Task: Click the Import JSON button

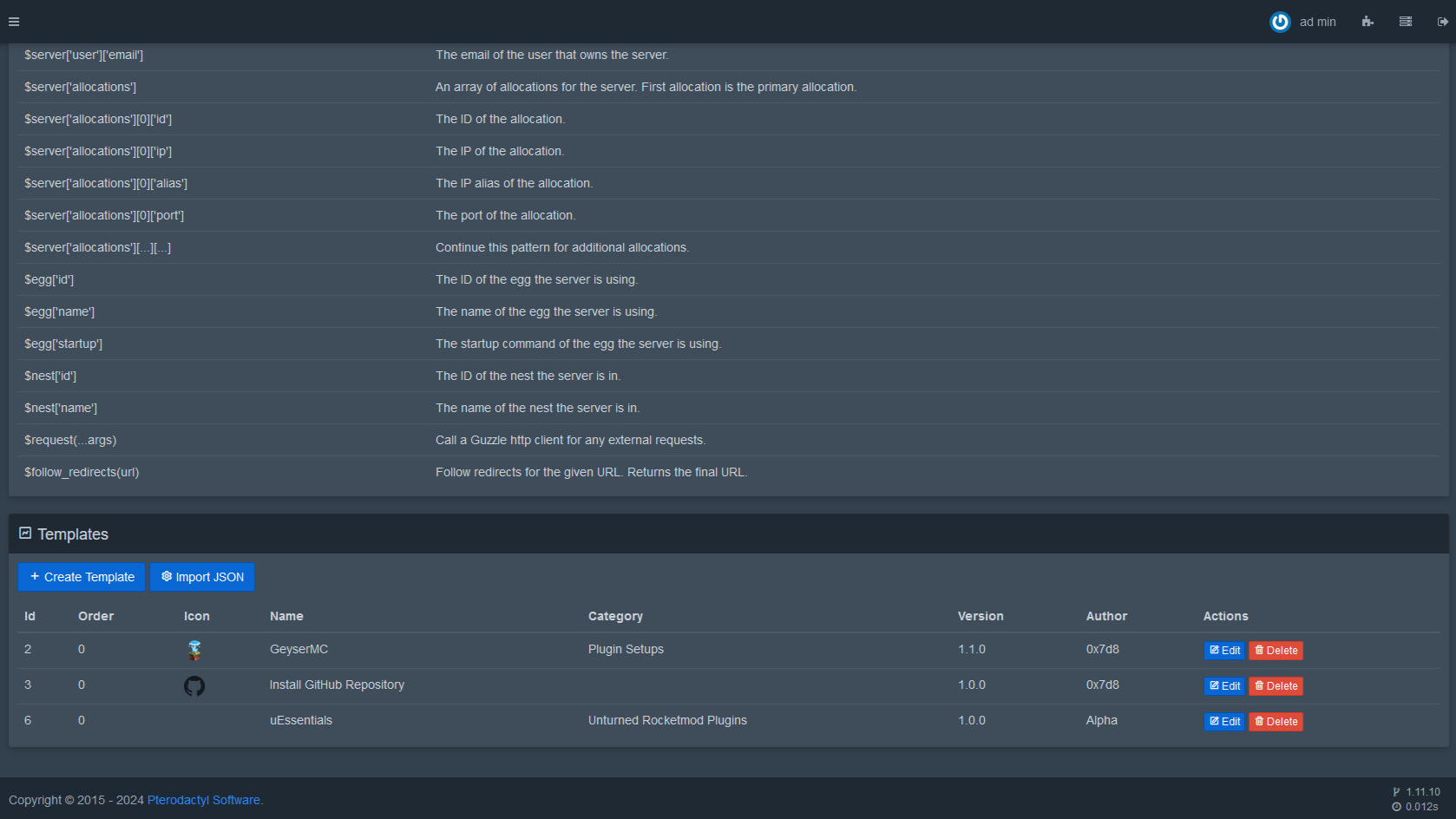Action: (x=202, y=577)
